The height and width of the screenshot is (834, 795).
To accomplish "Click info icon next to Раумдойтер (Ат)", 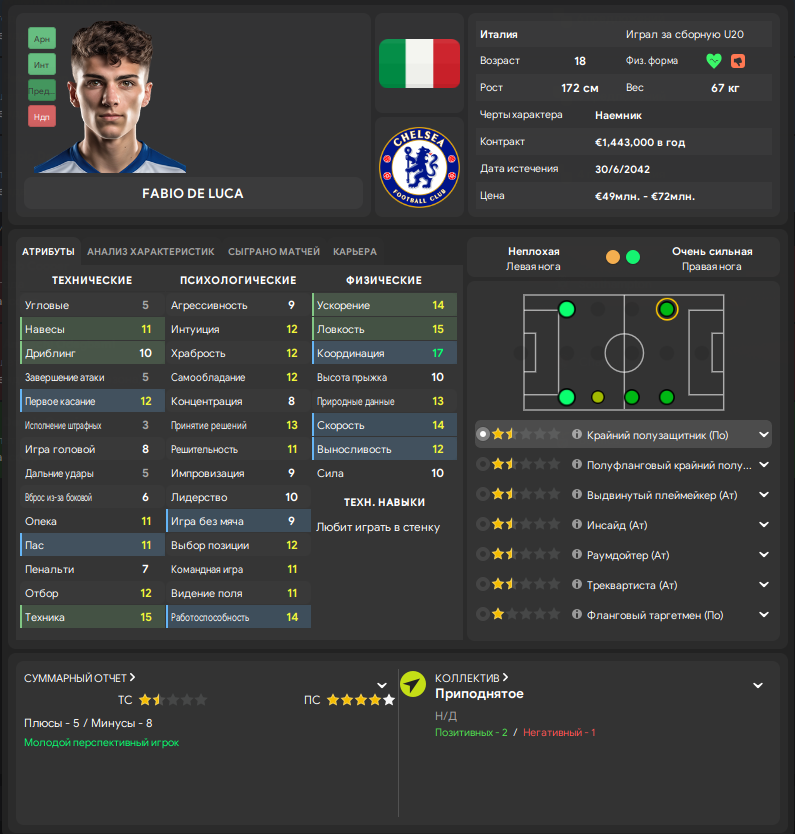I will click(577, 554).
